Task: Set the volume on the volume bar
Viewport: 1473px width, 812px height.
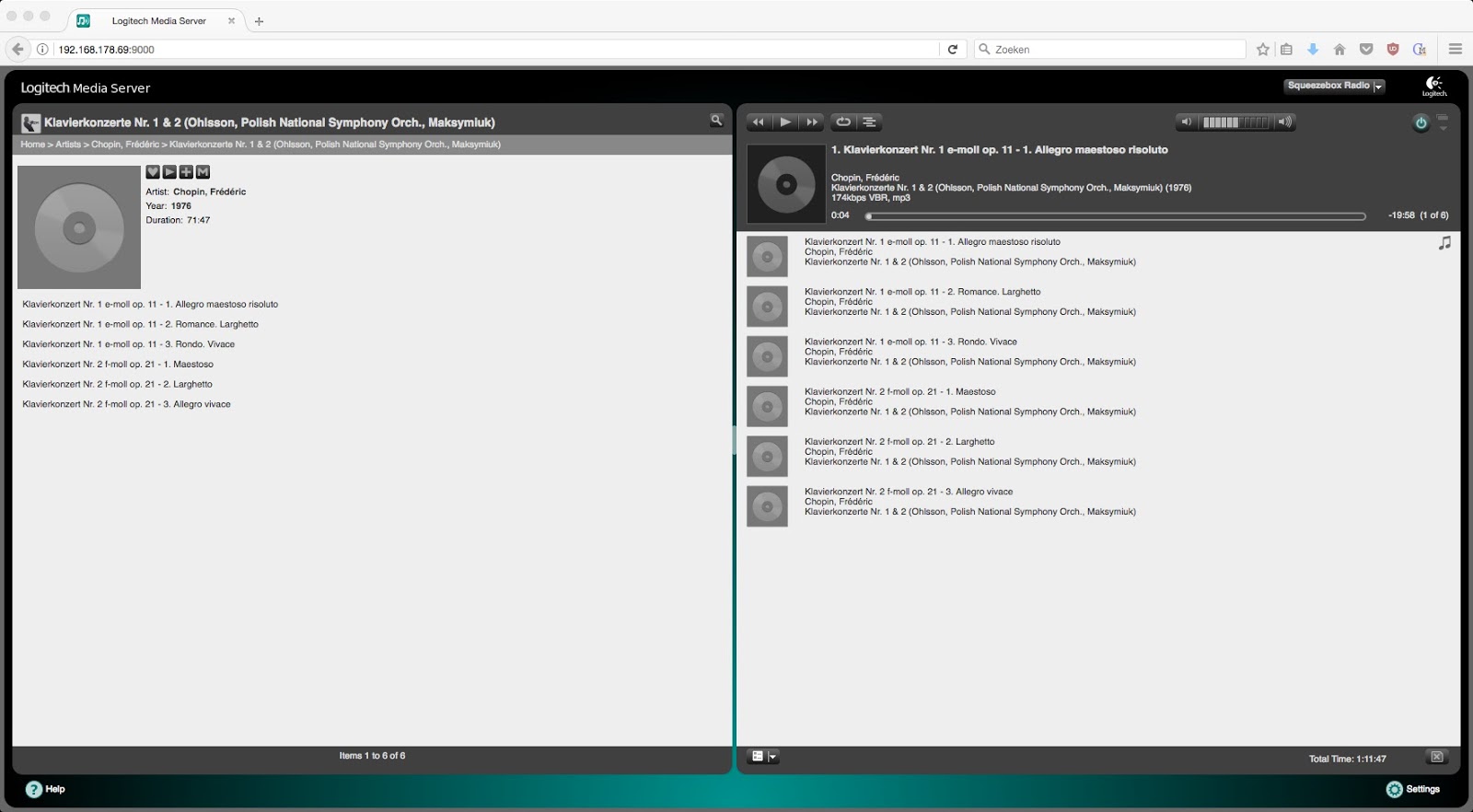Action: [1235, 122]
